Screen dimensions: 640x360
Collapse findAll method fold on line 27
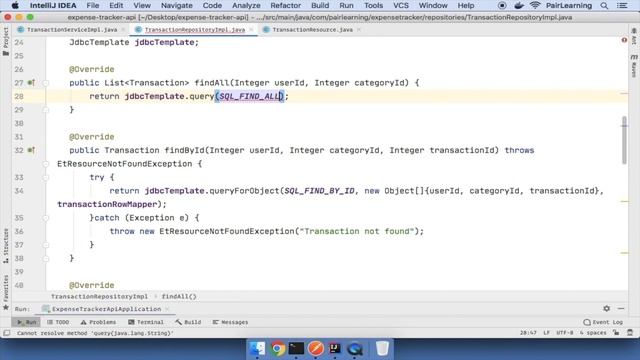[x=46, y=83]
